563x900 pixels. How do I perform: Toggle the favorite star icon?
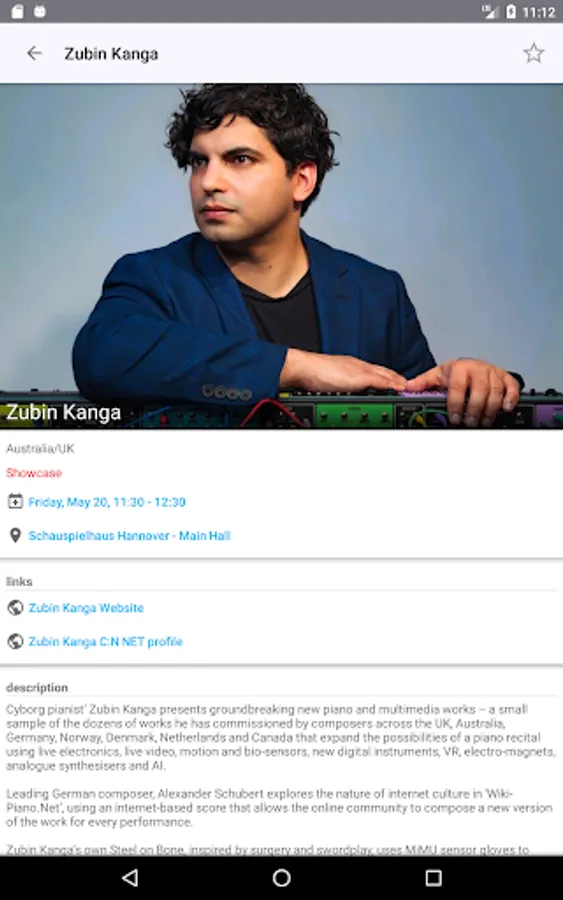tap(533, 53)
